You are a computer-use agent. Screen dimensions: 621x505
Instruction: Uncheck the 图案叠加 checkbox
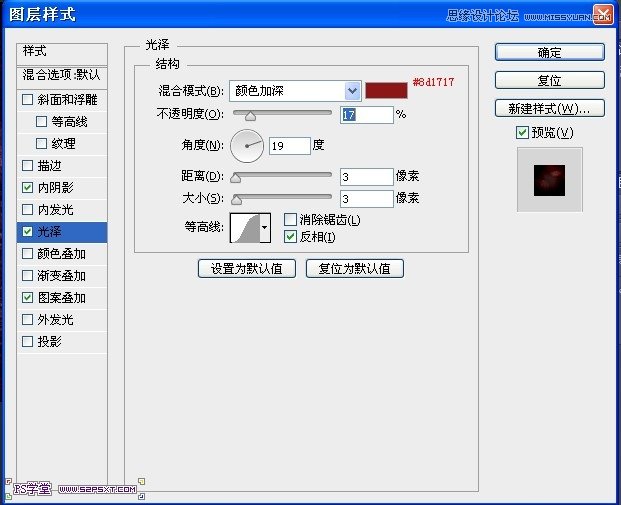click(x=27, y=297)
